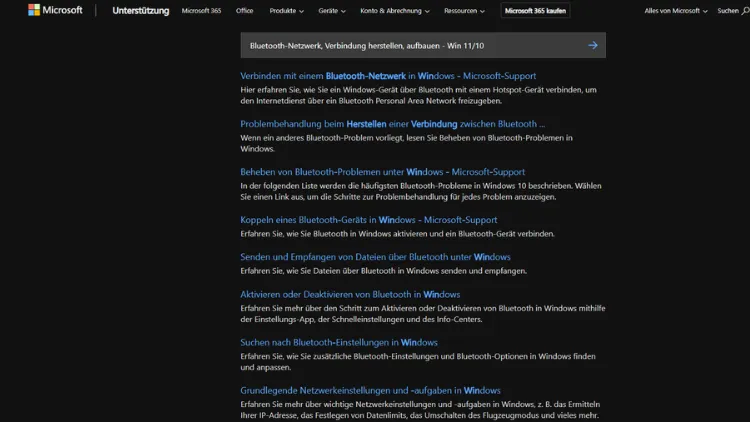Open Senden und Empfangen von Dateien result

click(375, 257)
